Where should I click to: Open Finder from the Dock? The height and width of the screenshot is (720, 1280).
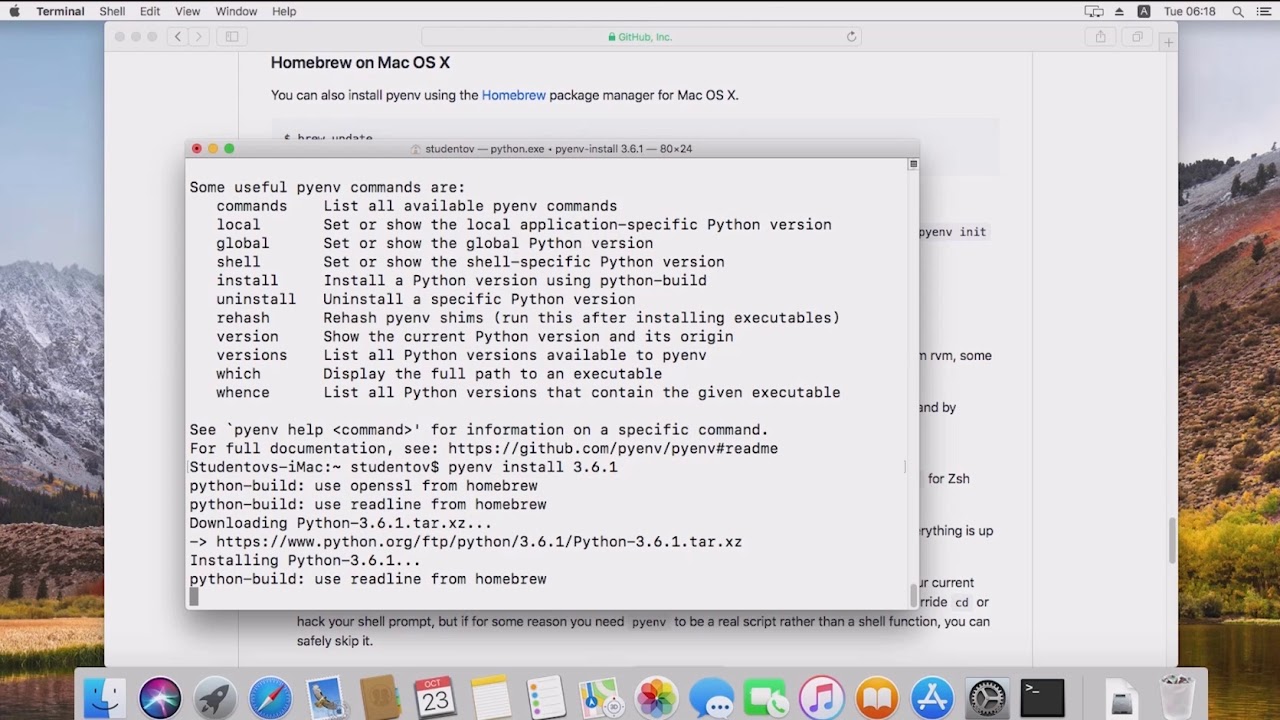click(105, 697)
